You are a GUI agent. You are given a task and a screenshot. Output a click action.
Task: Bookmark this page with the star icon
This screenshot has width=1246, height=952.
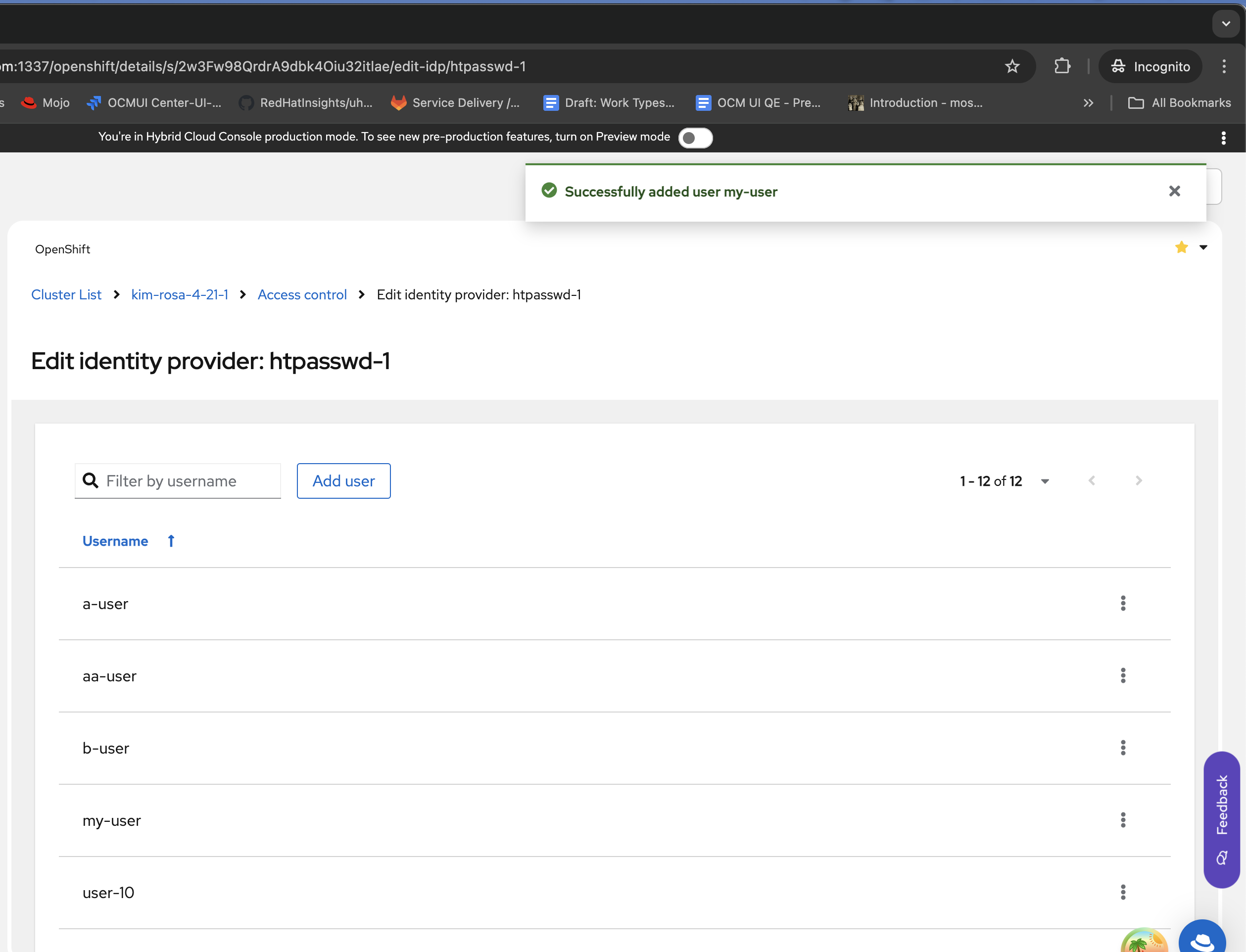coord(1012,66)
